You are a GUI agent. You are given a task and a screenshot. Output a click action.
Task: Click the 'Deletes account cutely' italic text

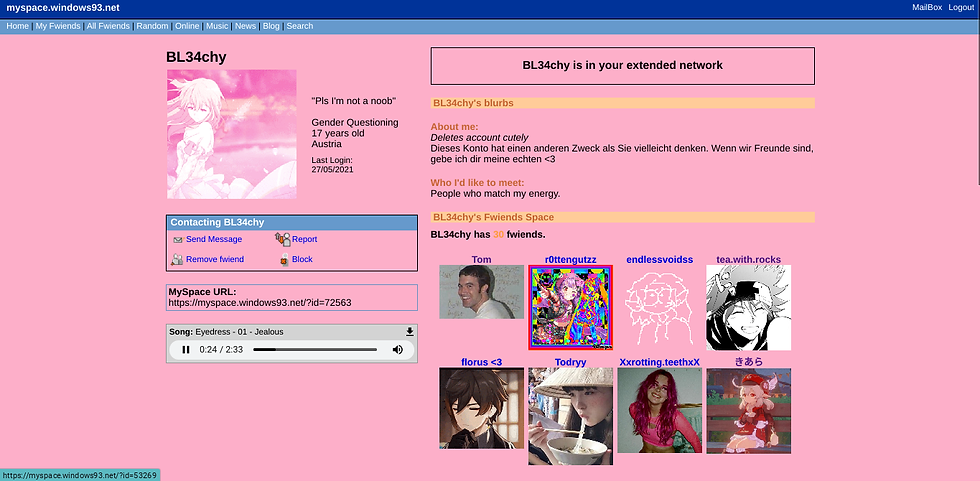click(479, 137)
